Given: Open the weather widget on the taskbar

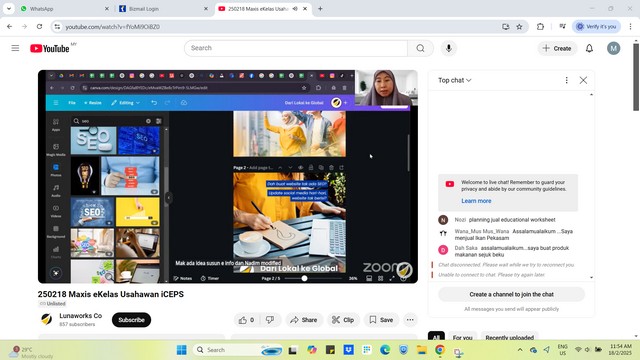Looking at the screenshot, I should point(31,352).
